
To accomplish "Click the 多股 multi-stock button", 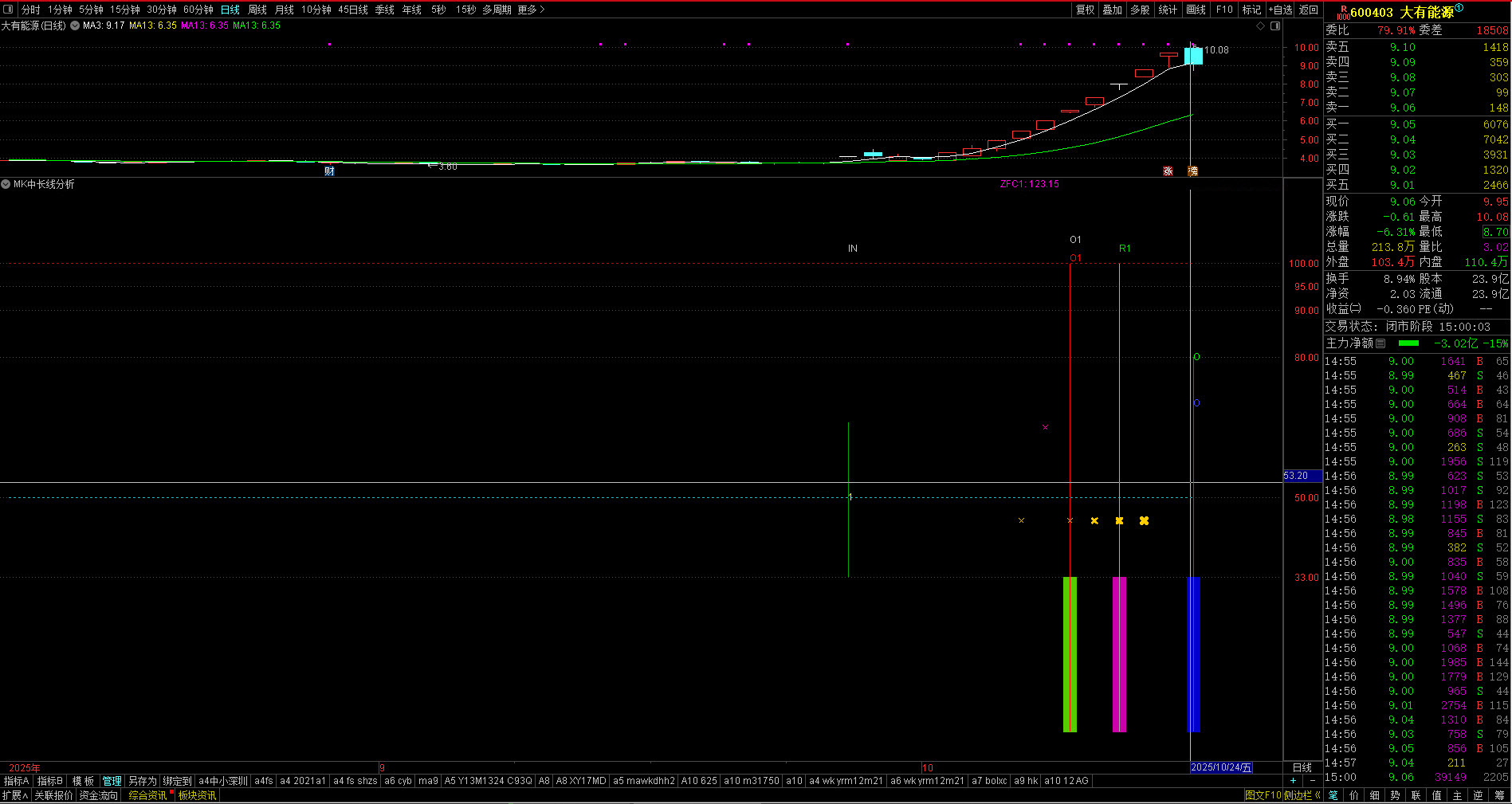I will (1141, 10).
